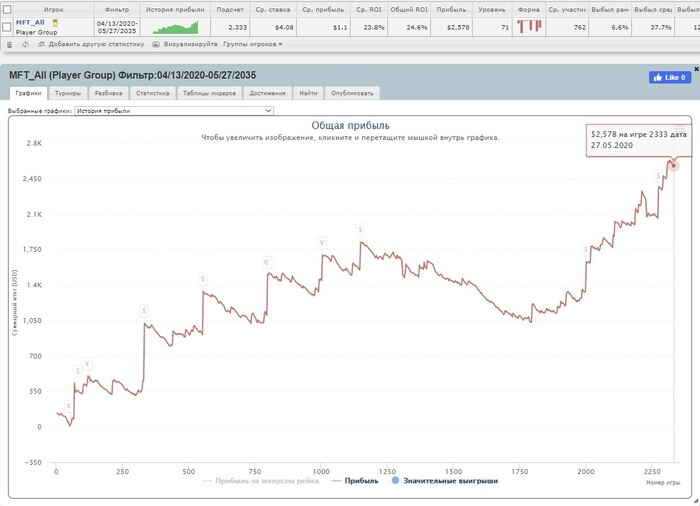Image resolution: width=700 pixels, height=506 pixels.
Task: Sort by Ср. ROI column header
Action: point(369,9)
